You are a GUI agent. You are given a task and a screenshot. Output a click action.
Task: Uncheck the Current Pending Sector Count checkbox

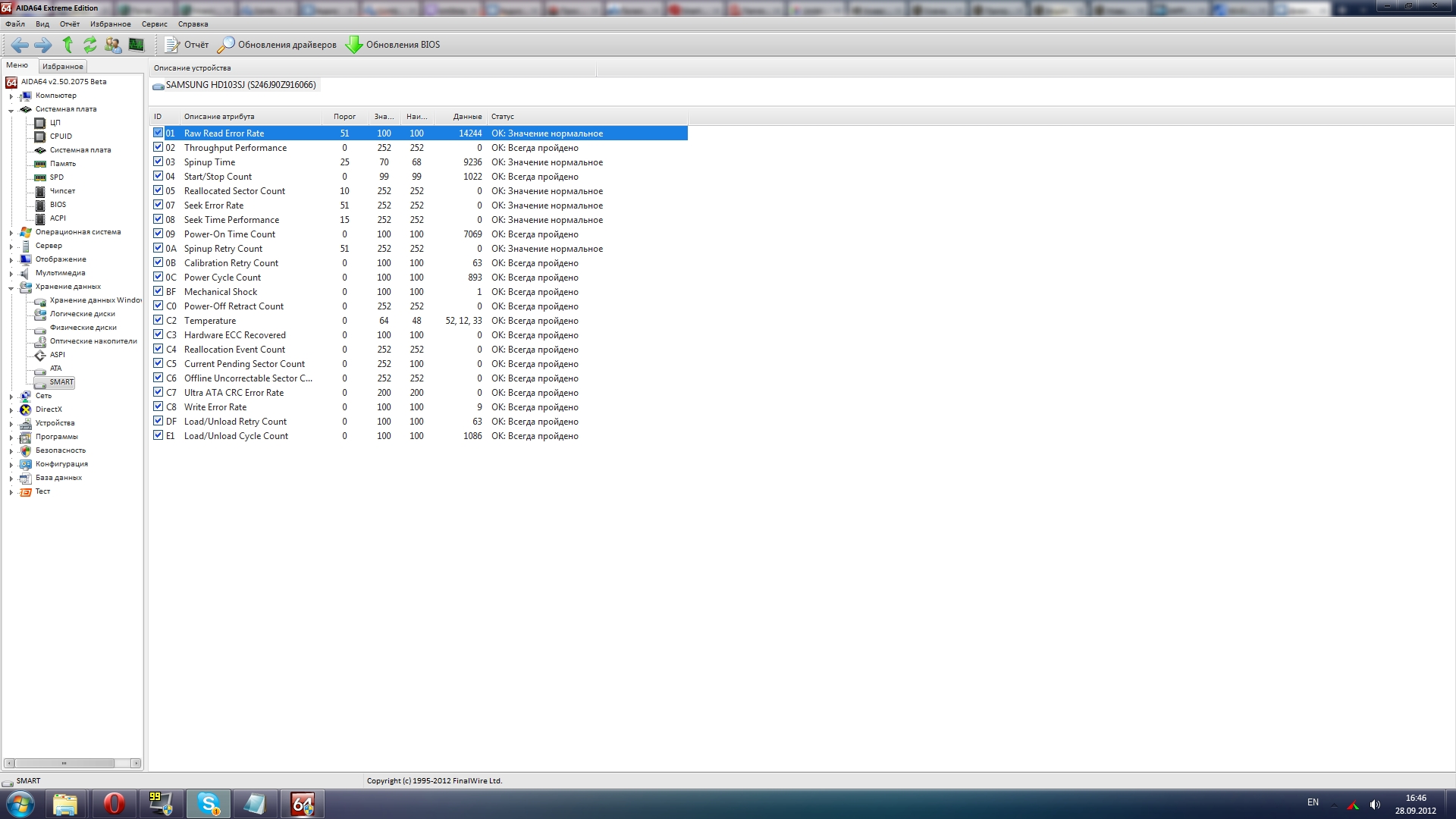[x=158, y=363]
